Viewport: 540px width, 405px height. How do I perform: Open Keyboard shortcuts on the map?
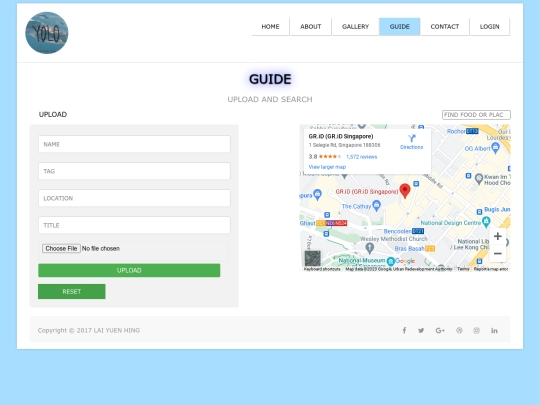point(322,269)
